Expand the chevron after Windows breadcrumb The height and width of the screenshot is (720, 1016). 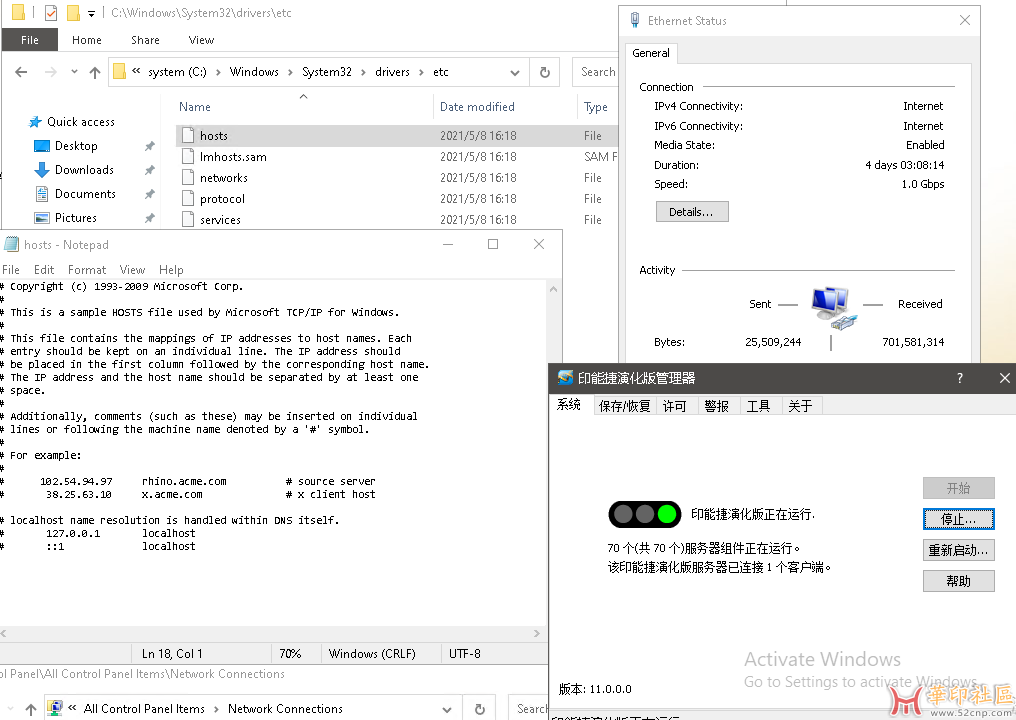point(290,72)
